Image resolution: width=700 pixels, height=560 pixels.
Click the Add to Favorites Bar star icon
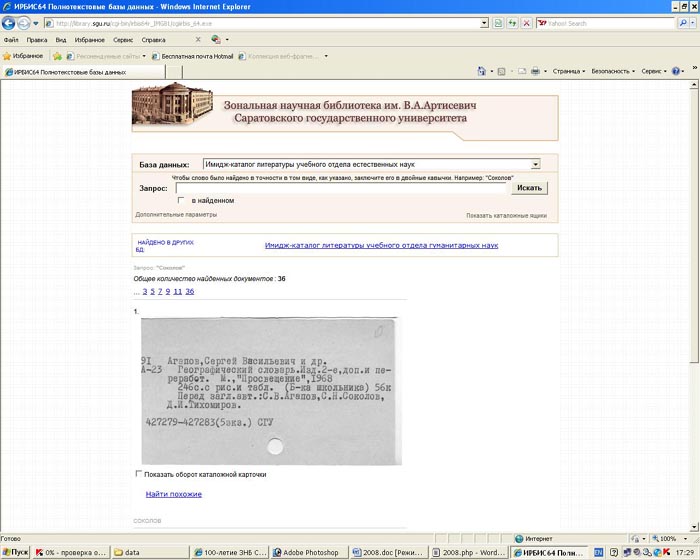(x=57, y=56)
